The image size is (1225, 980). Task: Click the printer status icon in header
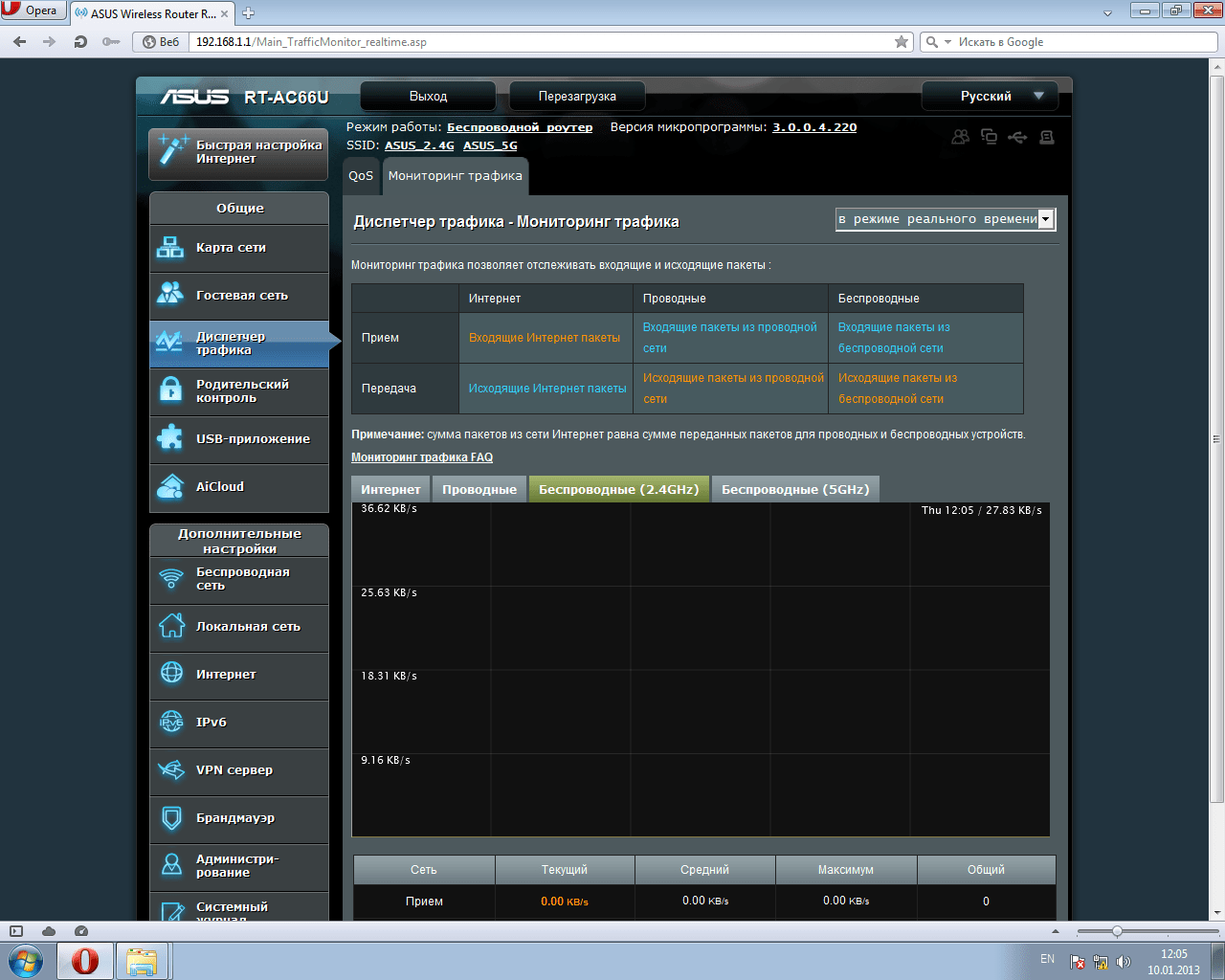tap(1047, 137)
